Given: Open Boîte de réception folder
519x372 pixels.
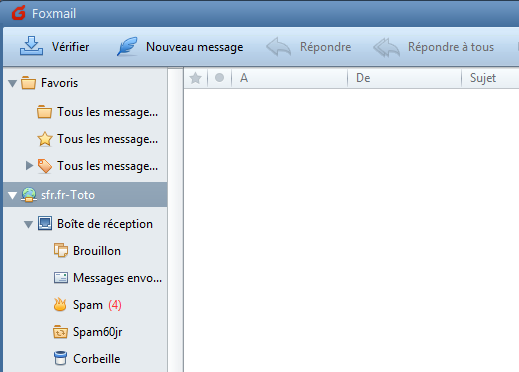Looking at the screenshot, I should pos(105,224).
